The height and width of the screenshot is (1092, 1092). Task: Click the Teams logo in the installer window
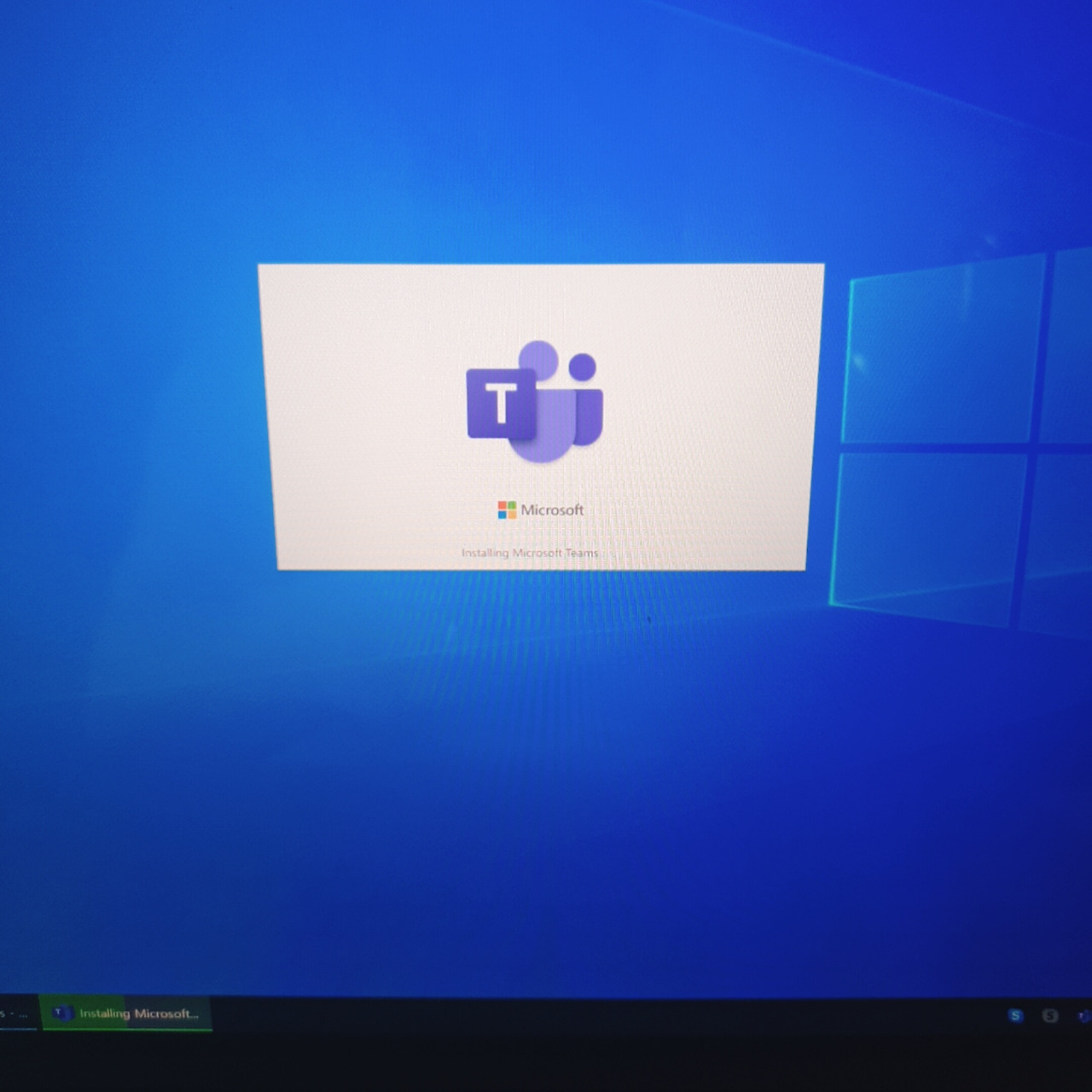pos(535,402)
